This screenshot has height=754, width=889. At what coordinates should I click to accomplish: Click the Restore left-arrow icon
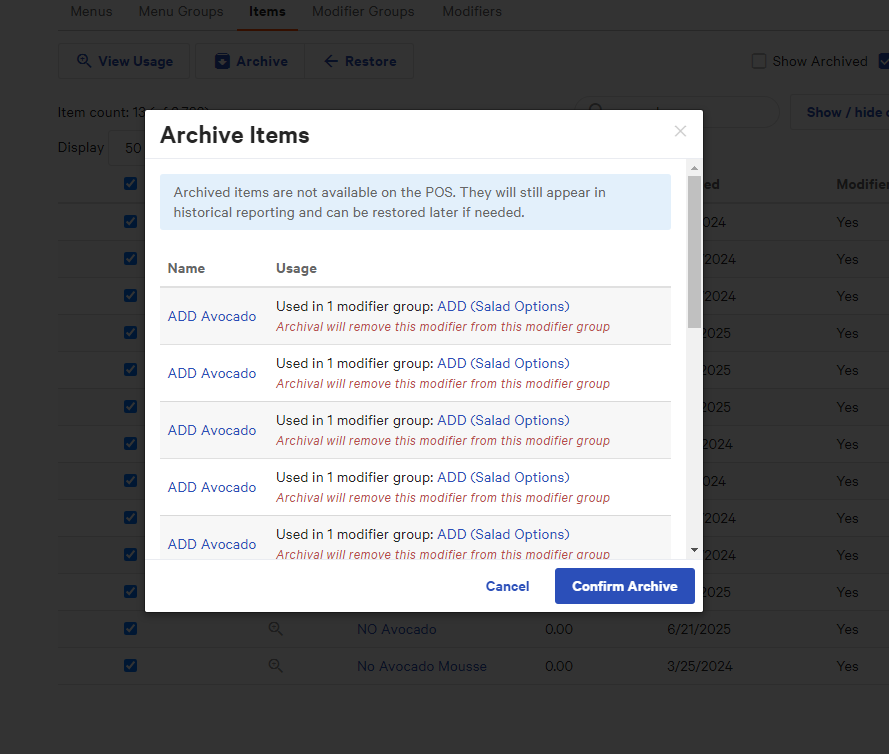(x=331, y=61)
